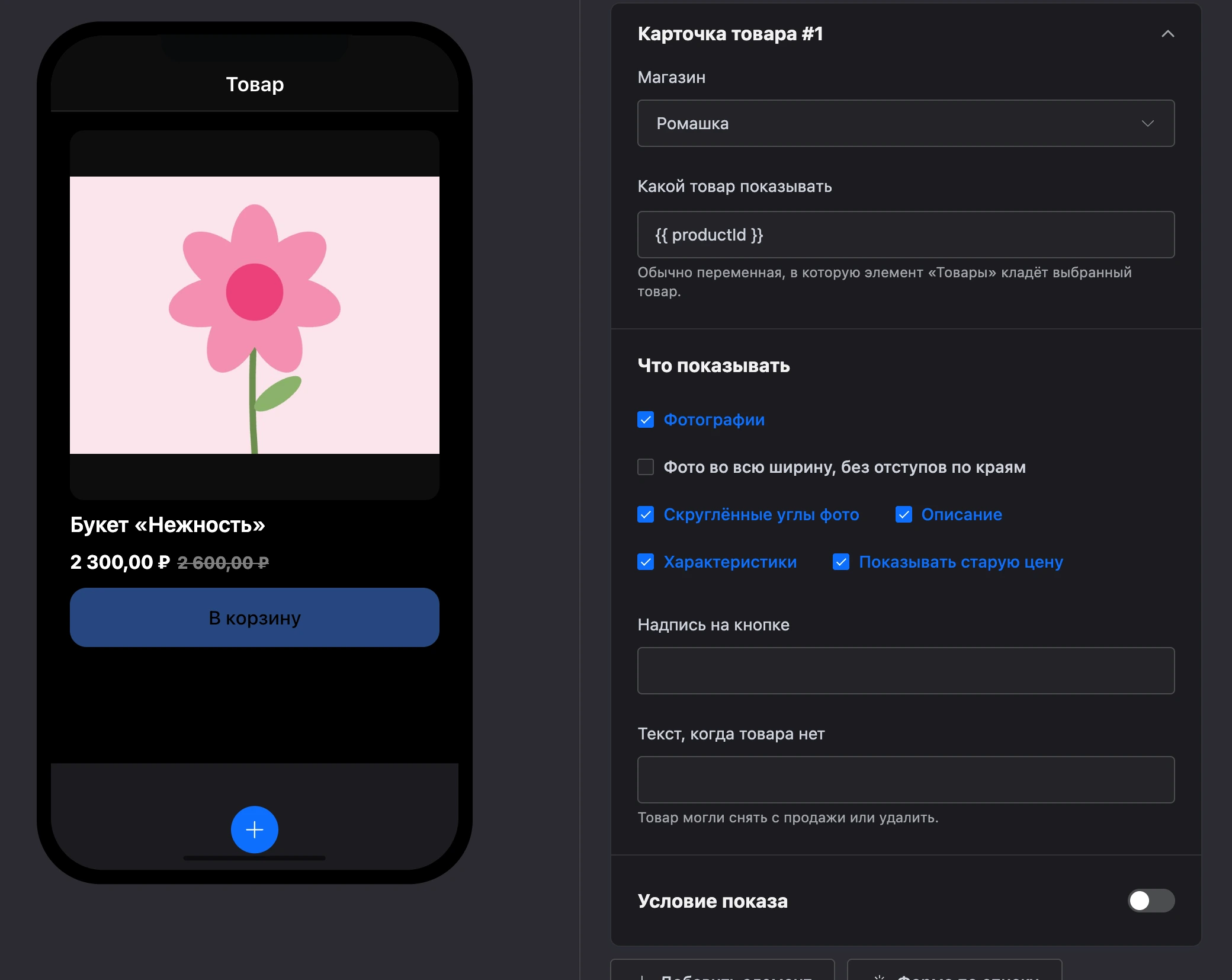Click the Какой товар показывать input field
The width and height of the screenshot is (1232, 980).
pos(906,235)
